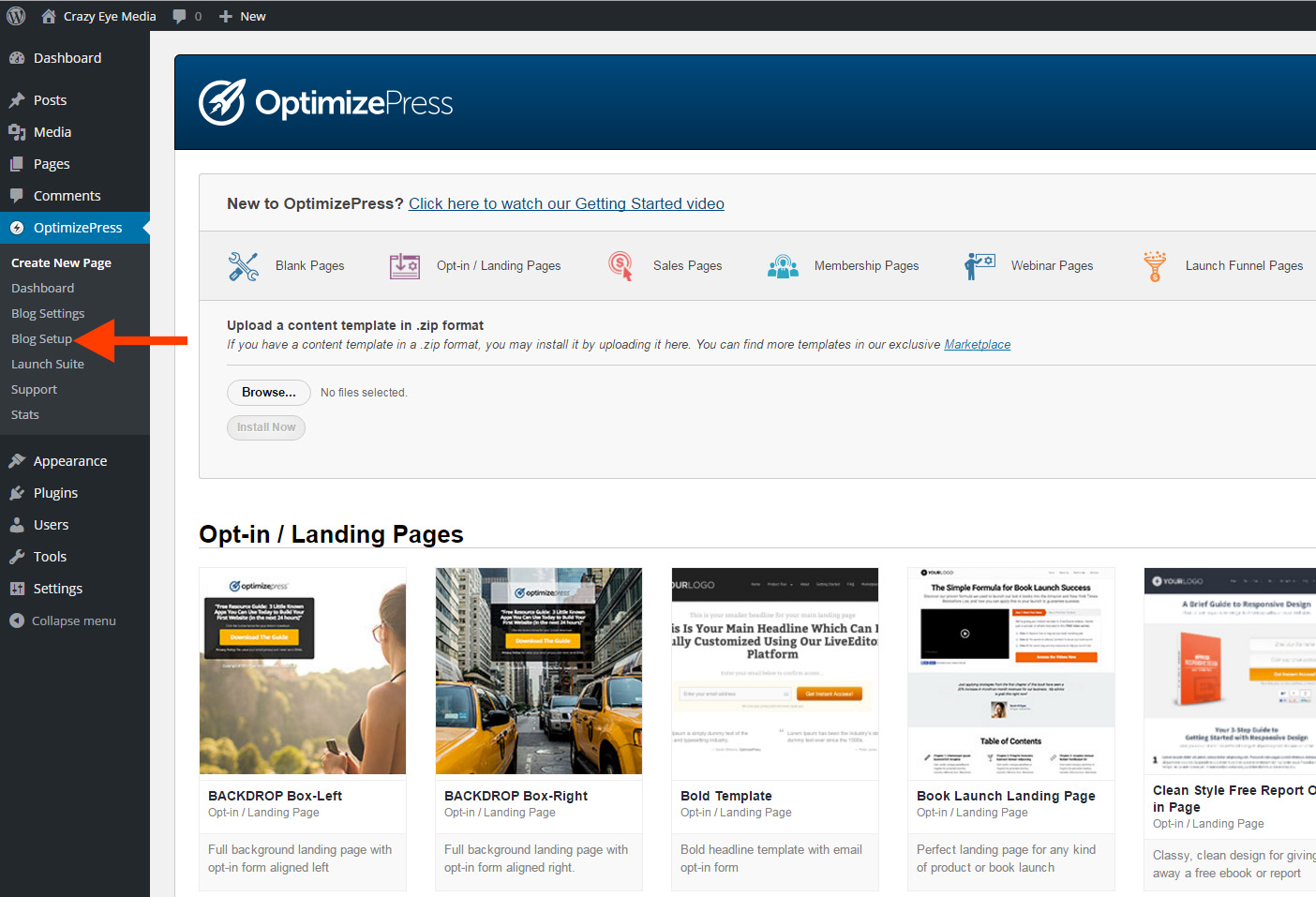This screenshot has width=1316, height=897.
Task: Open Blog Settings submenu item
Action: pos(48,314)
